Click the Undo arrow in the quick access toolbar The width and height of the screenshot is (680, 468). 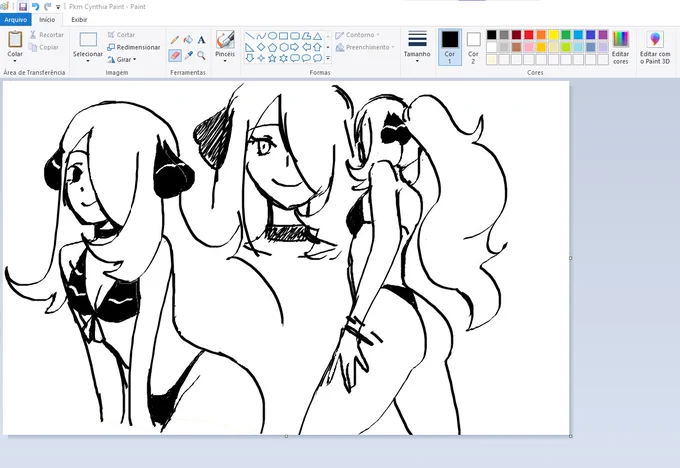coord(36,7)
